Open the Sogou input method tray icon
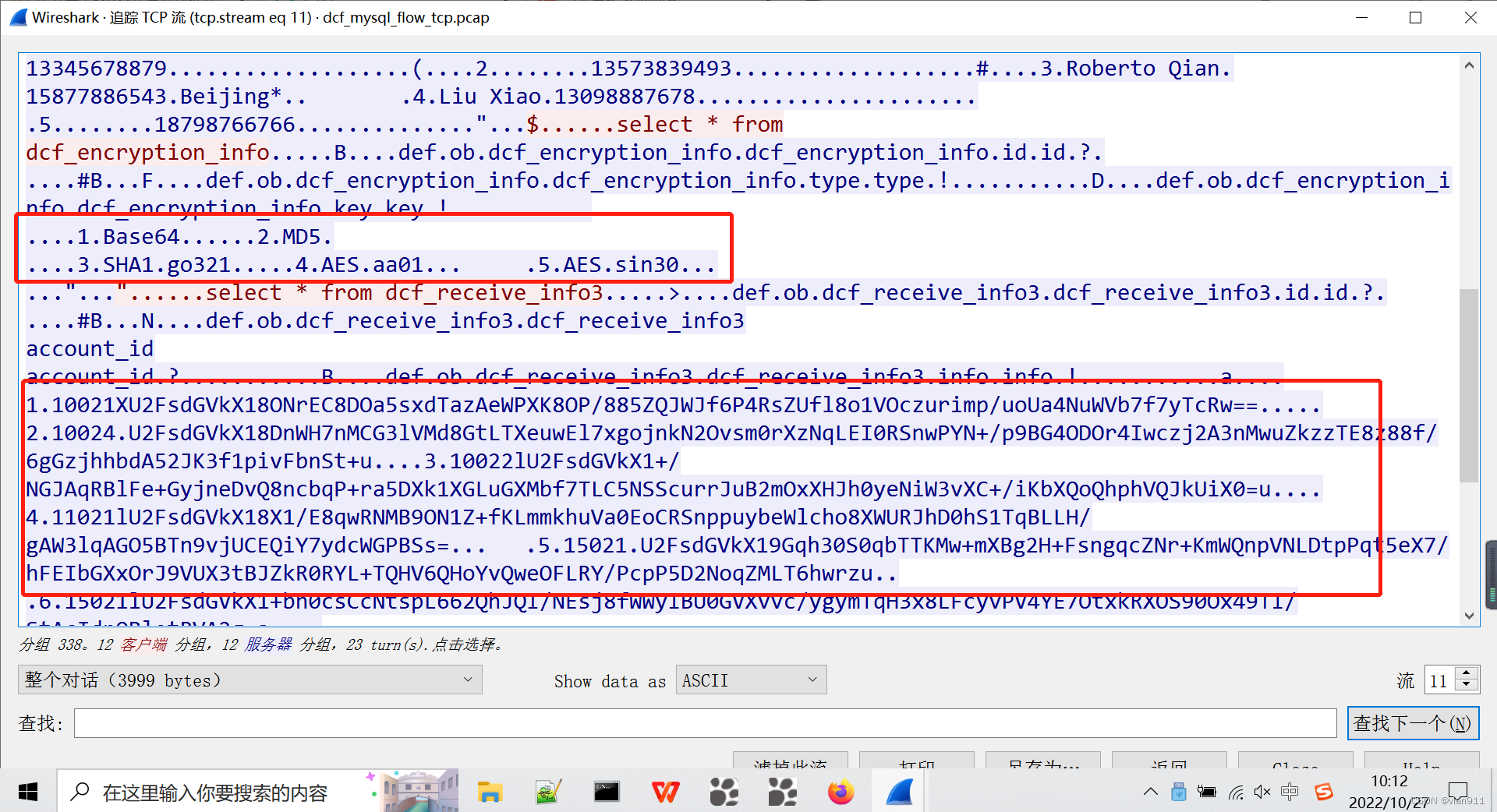The width and height of the screenshot is (1497, 812). tap(1323, 793)
